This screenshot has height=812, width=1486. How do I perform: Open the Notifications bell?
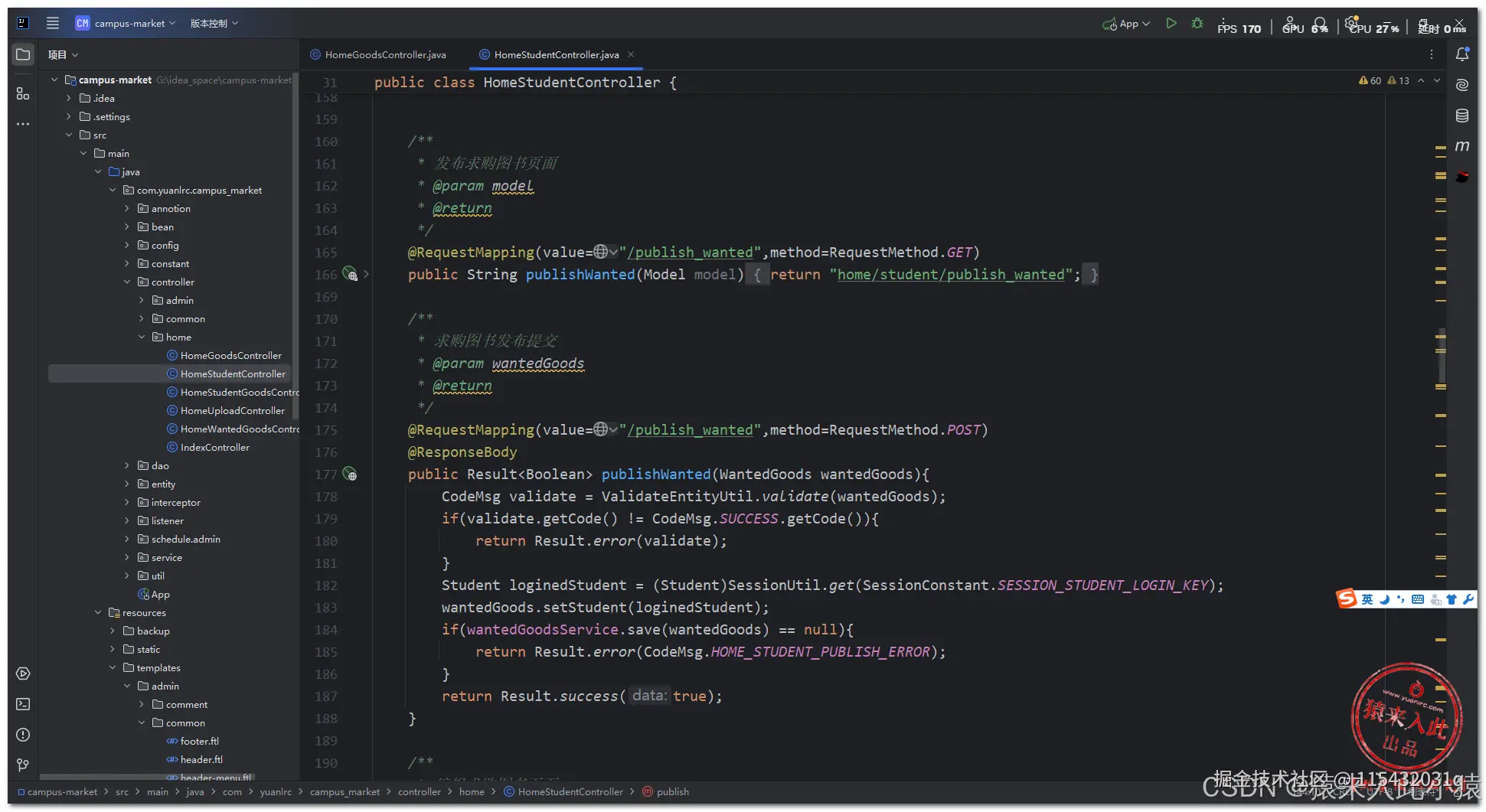pos(1462,54)
